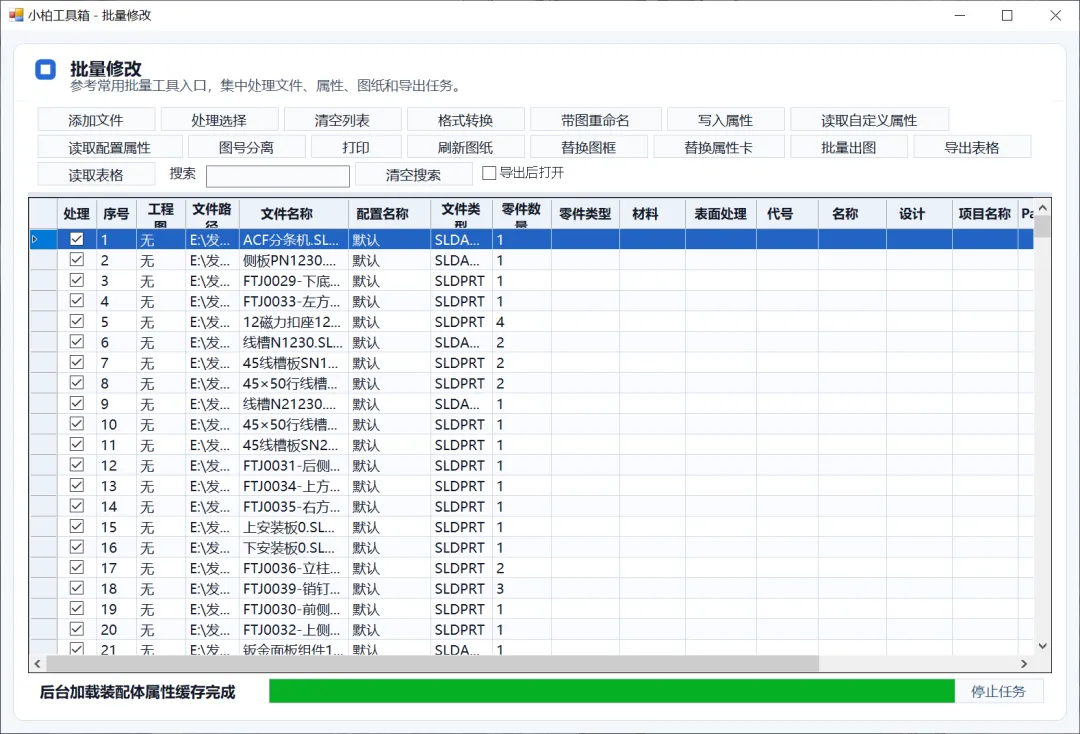The width and height of the screenshot is (1080, 734).
Task: Click the 添加文件 button
Action: (x=96, y=120)
